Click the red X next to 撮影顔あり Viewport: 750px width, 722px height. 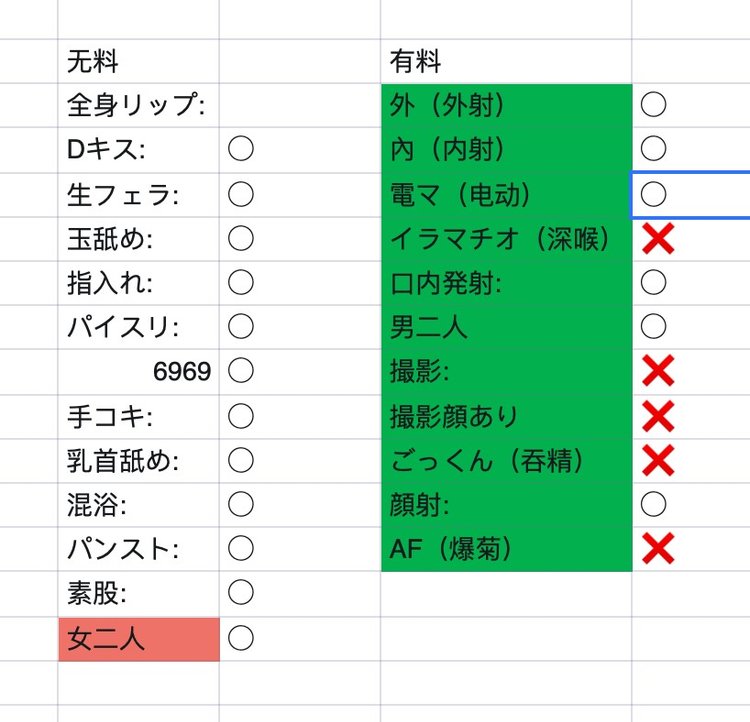point(657,415)
